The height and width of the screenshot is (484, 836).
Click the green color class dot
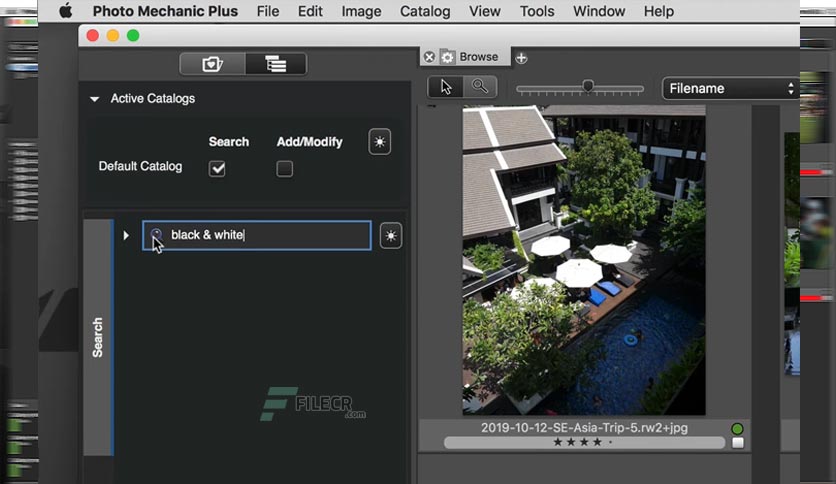click(737, 429)
